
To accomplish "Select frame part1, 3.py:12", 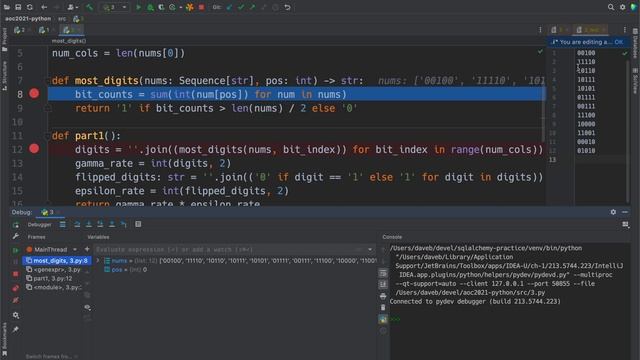I will 50,278.
